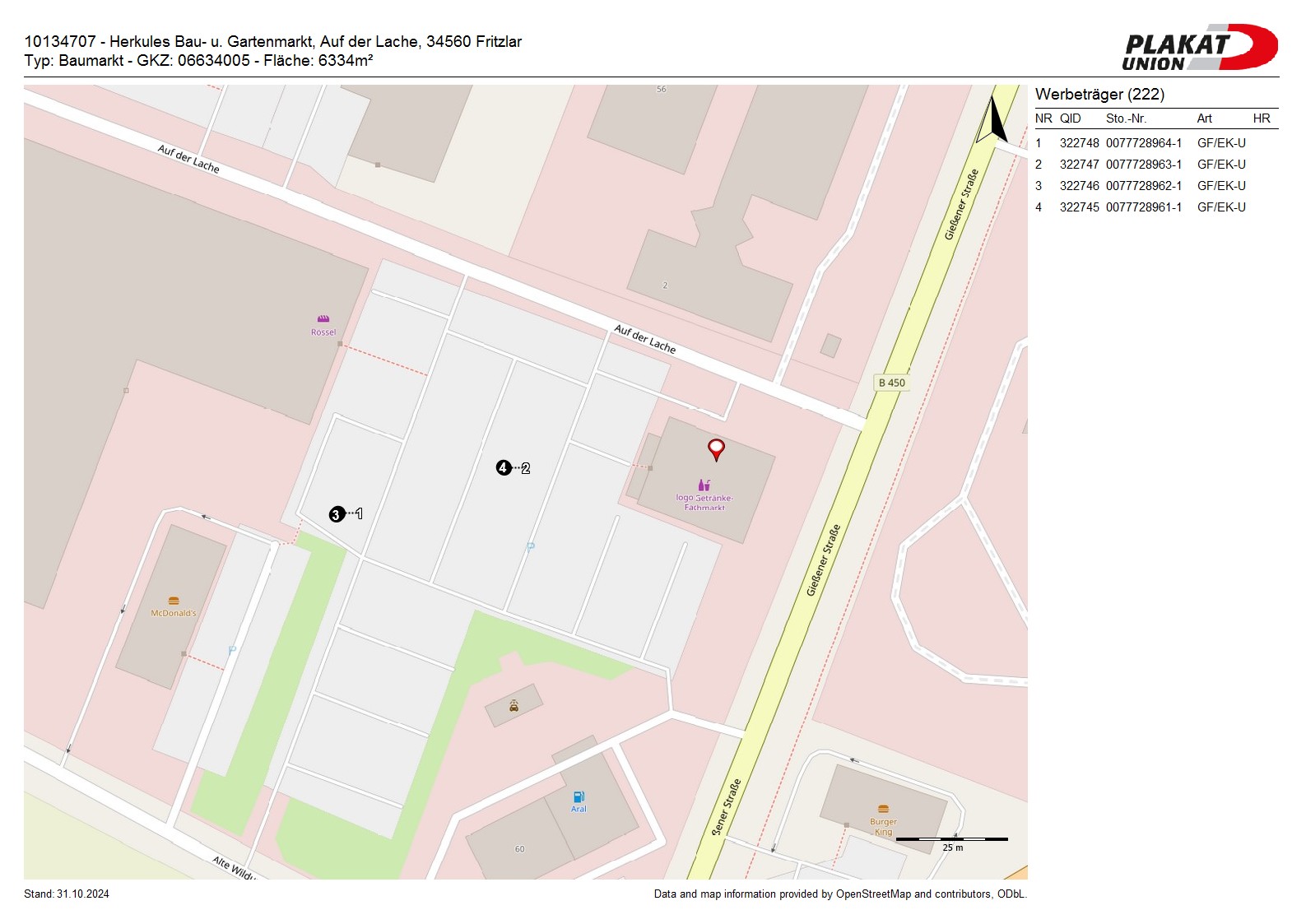Image resolution: width=1306 pixels, height=924 pixels.
Task: Select black map marker number 3
Action: tap(336, 515)
